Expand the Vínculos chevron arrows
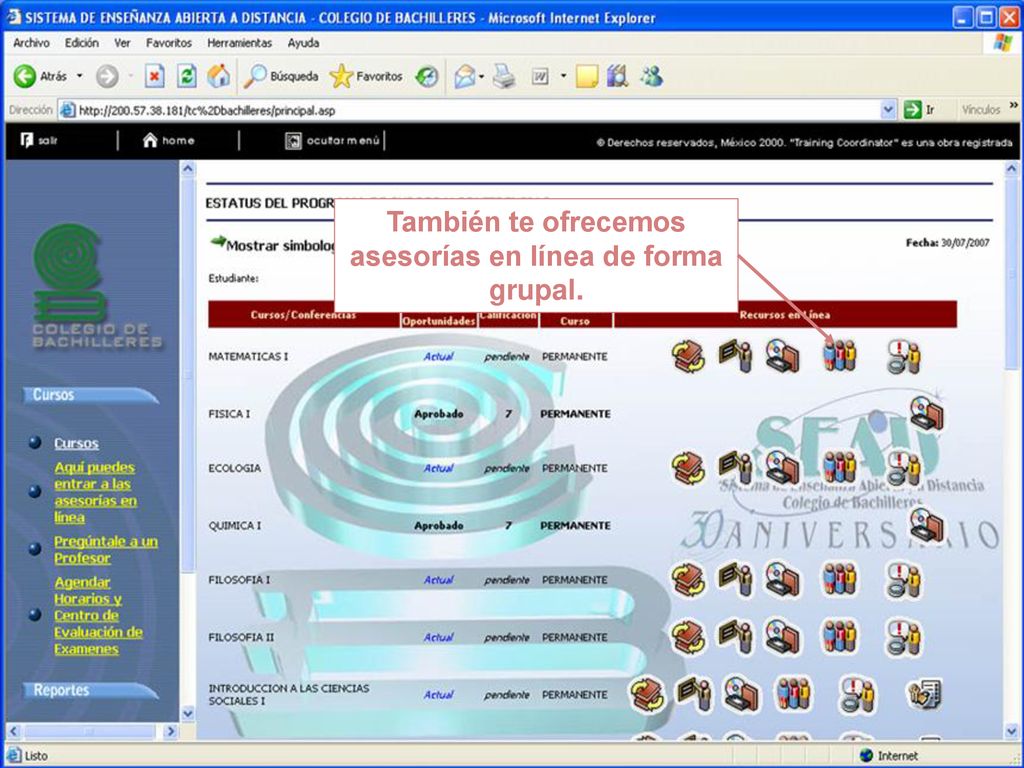 1014,105
